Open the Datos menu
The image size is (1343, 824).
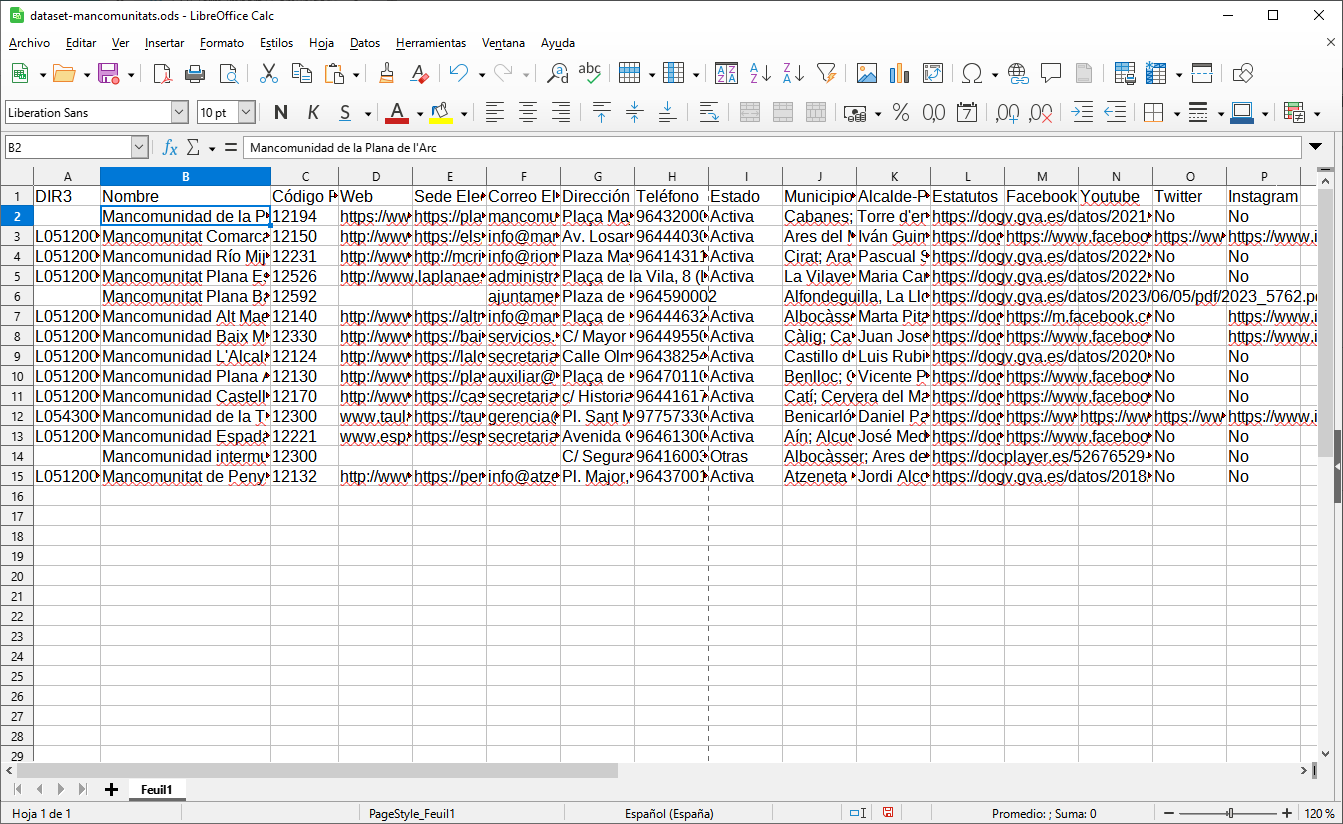coord(365,43)
